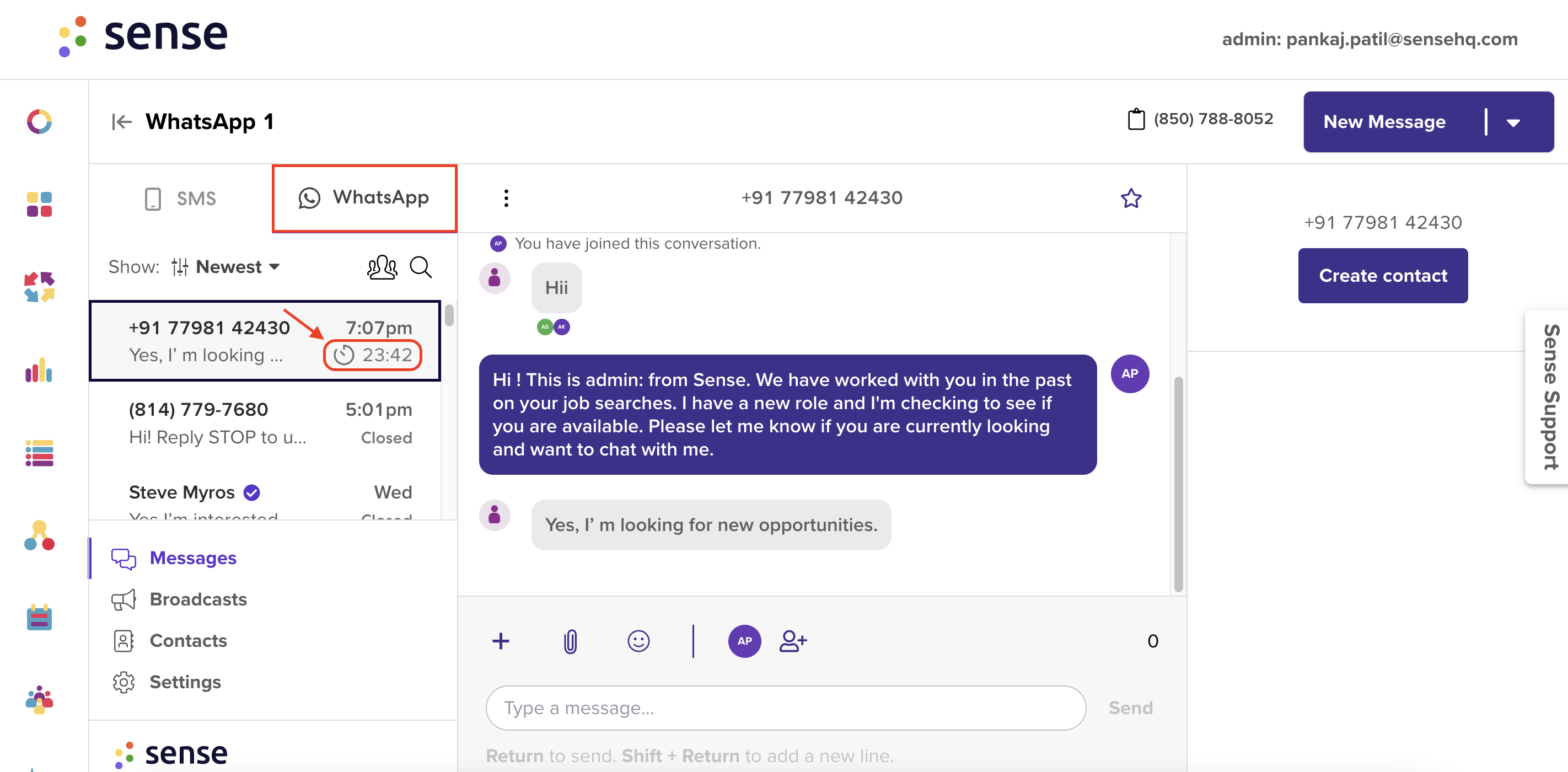The height and width of the screenshot is (772, 1568).
Task: Open the connected circles sidebar icon
Action: tap(39, 536)
